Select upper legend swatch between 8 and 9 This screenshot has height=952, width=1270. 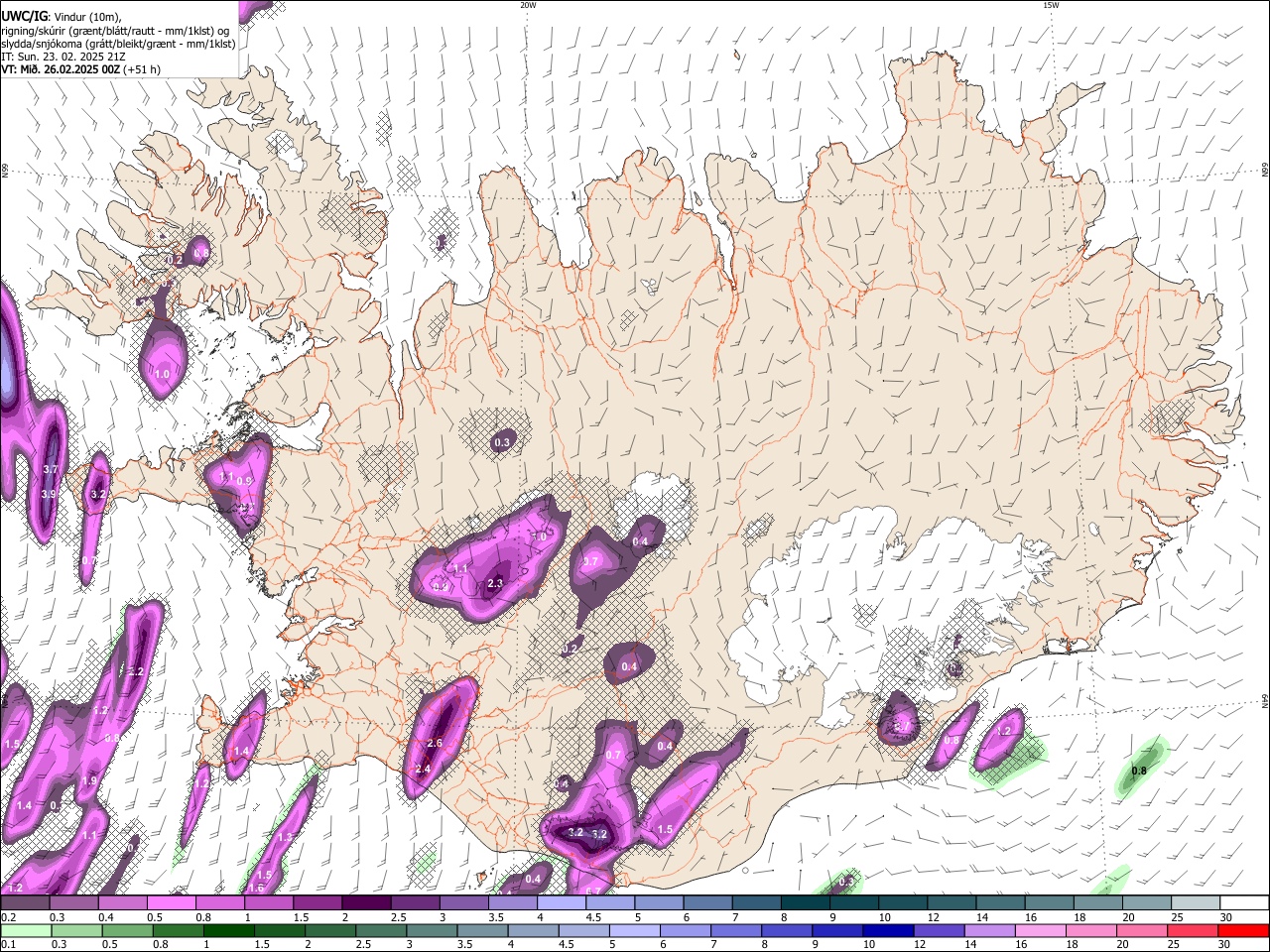tap(806, 903)
